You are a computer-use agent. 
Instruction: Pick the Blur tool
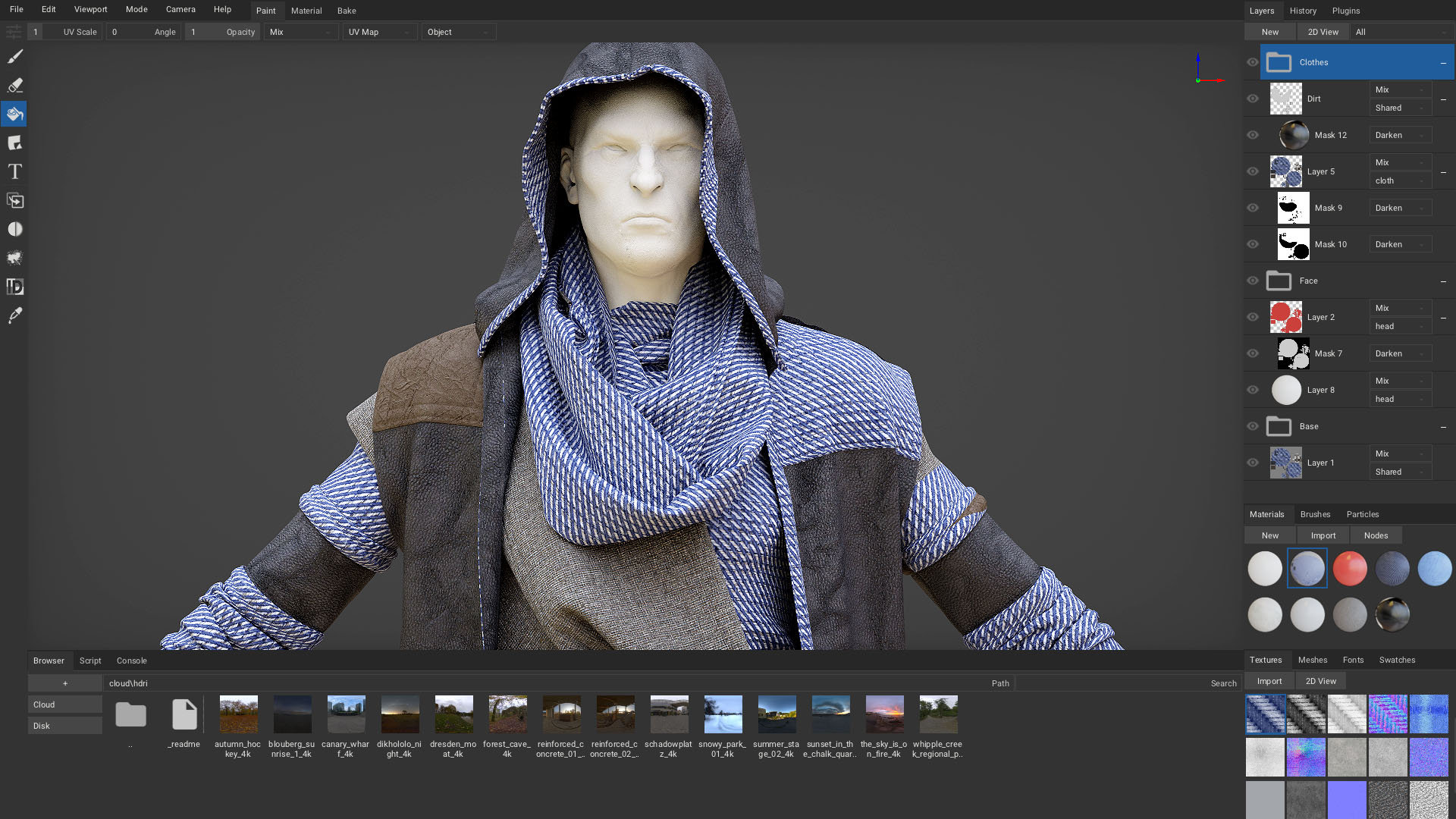click(14, 229)
